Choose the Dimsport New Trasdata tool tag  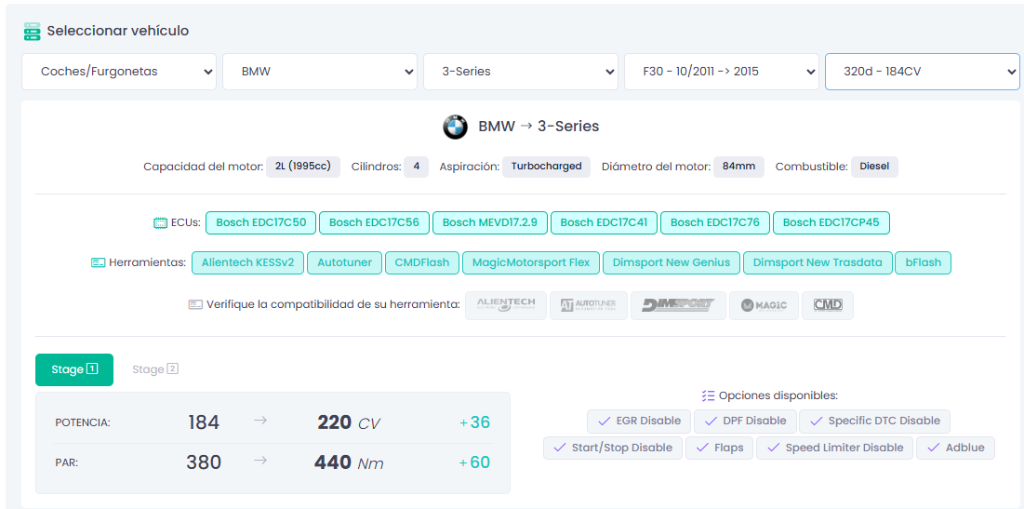(818, 263)
